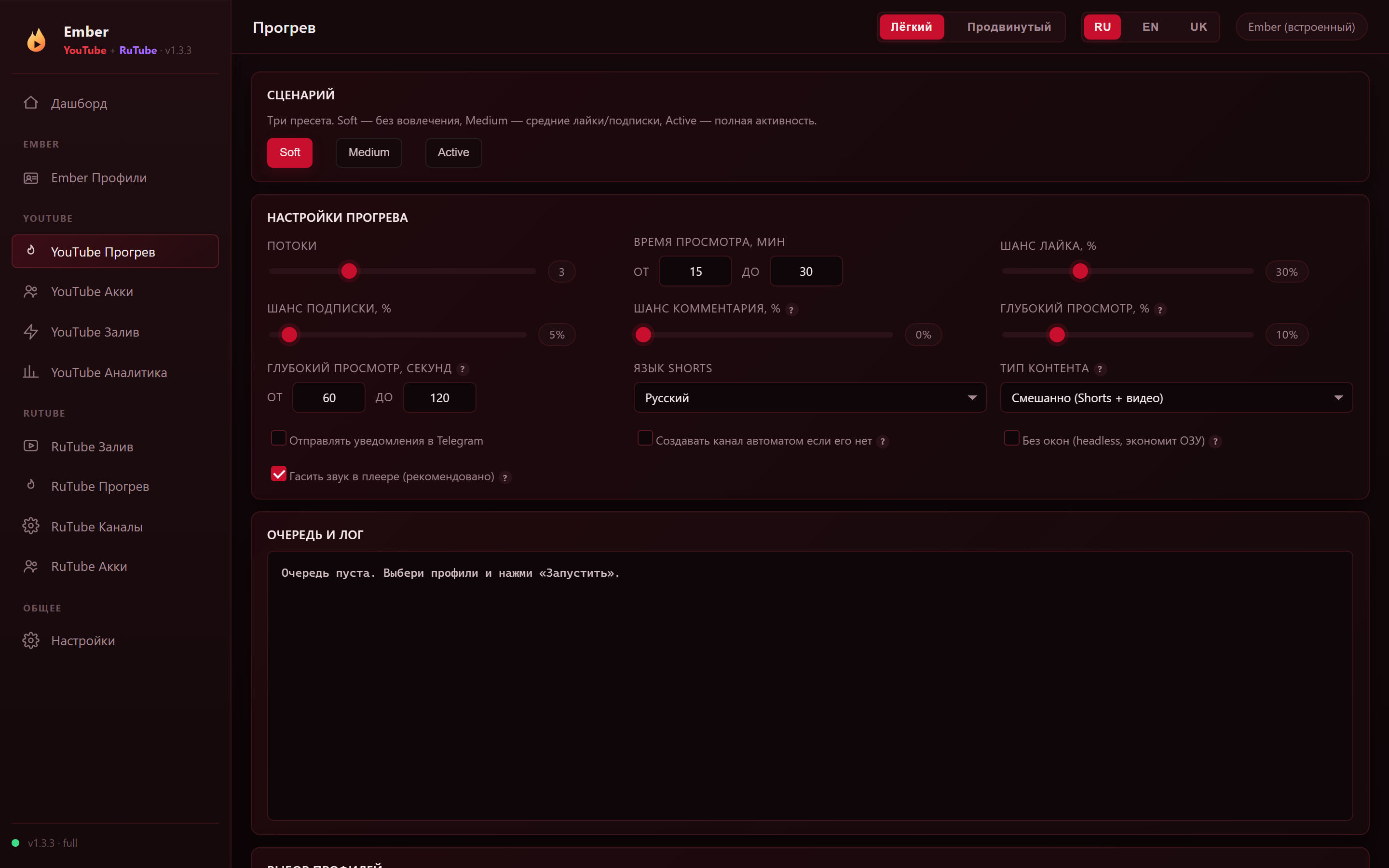Enable Telegram notifications checkbox

tap(278, 439)
